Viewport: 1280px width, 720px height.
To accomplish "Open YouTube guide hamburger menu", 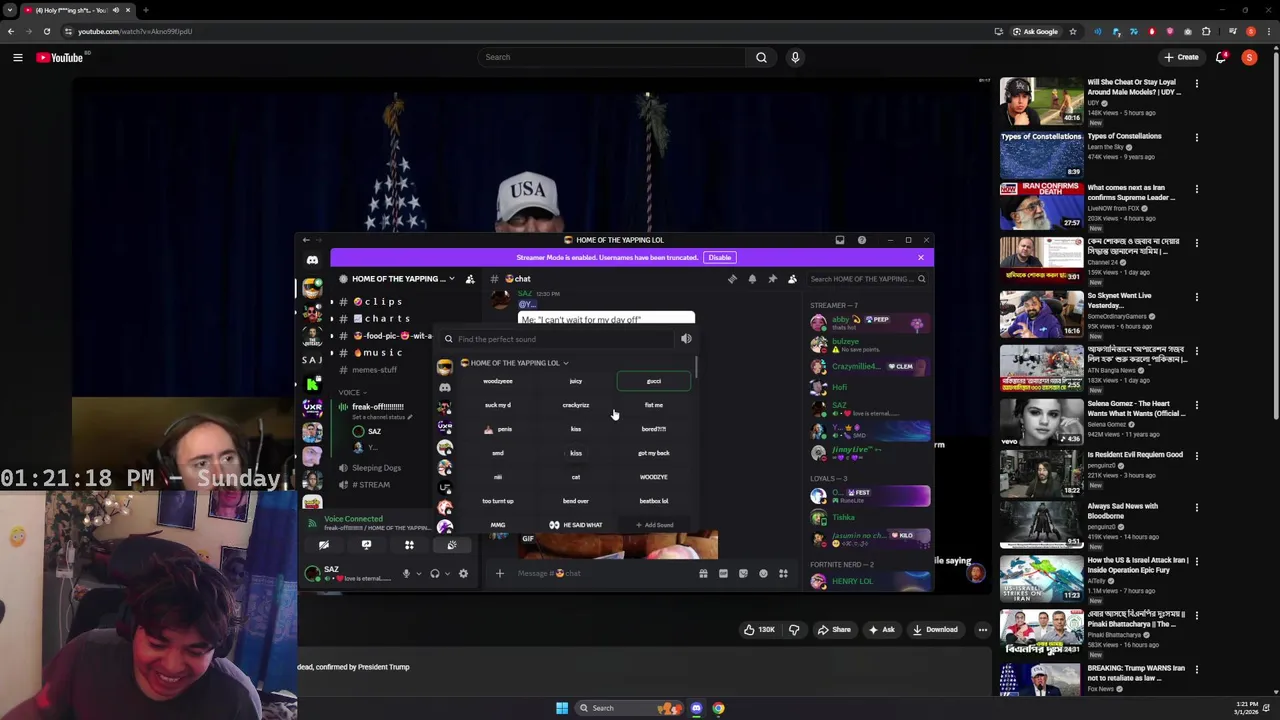I will pos(17,58).
